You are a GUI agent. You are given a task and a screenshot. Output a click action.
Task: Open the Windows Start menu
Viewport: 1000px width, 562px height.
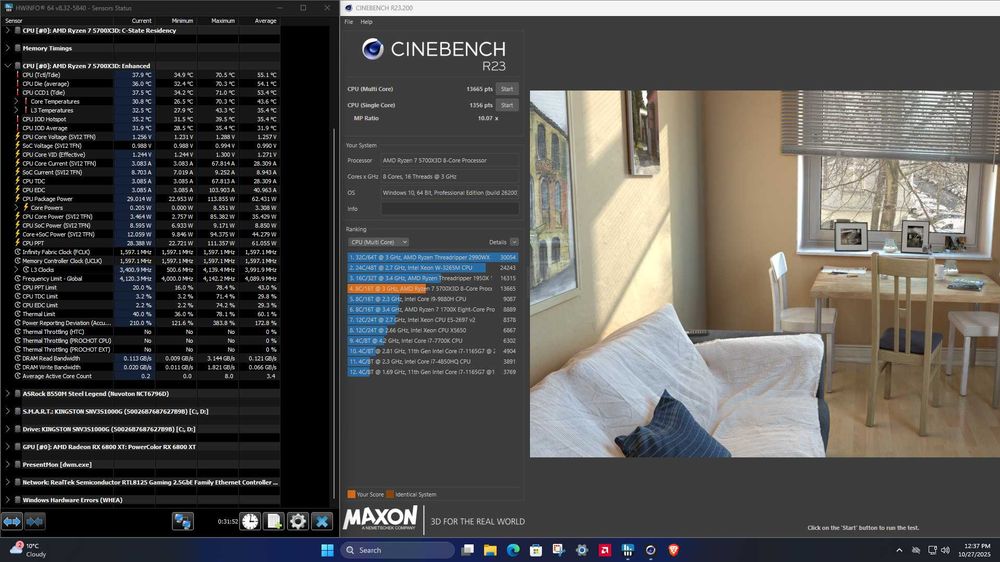(x=327, y=550)
